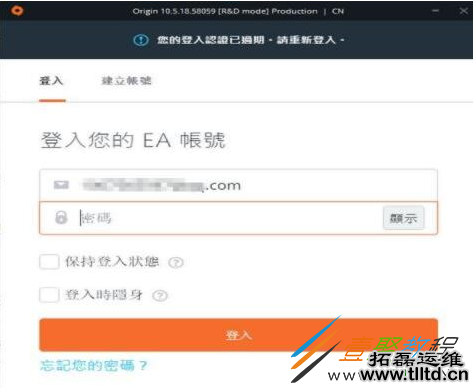Click the expired login notice text
This screenshot has width=474, height=388.
[x=251, y=40]
